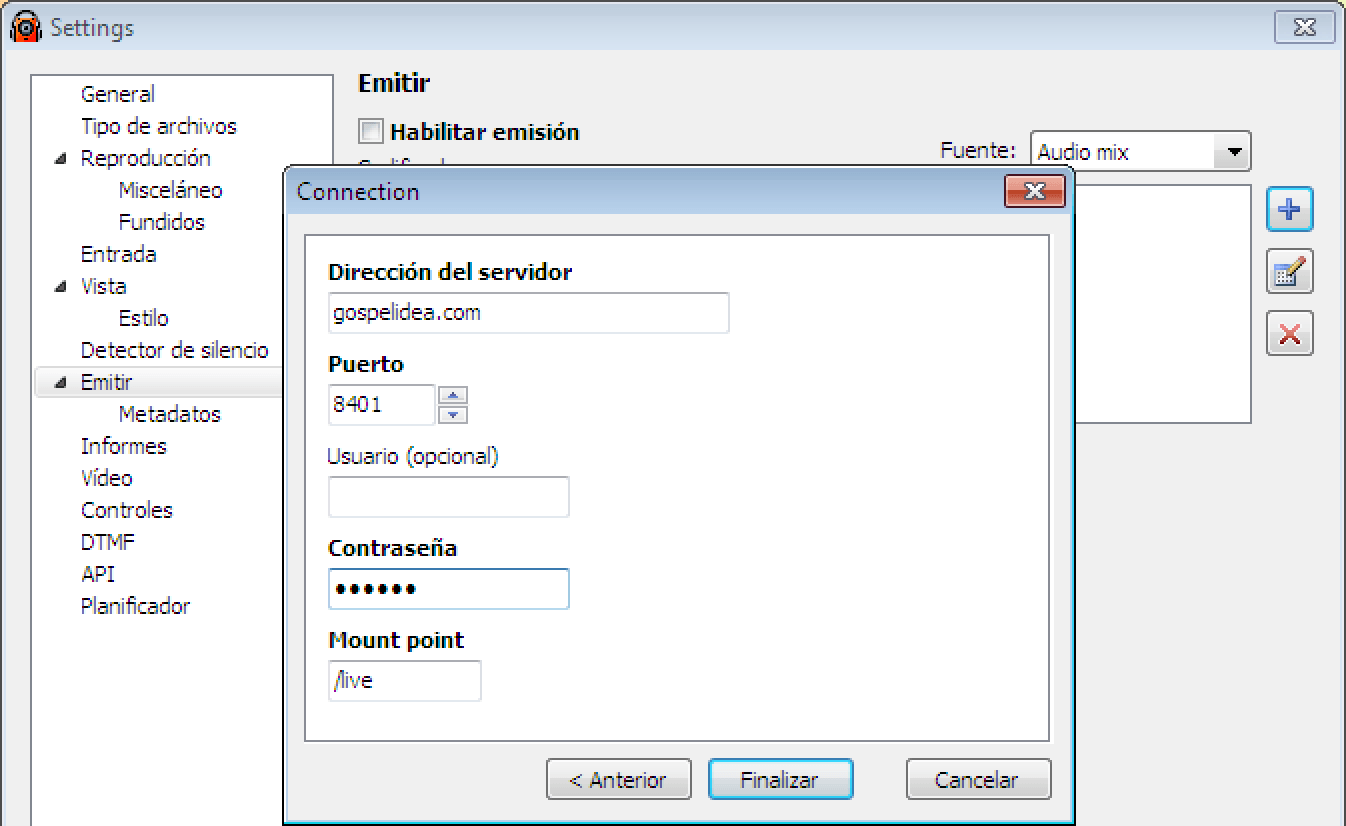Click the Mount point field
Image resolution: width=1346 pixels, height=826 pixels.
tap(404, 681)
